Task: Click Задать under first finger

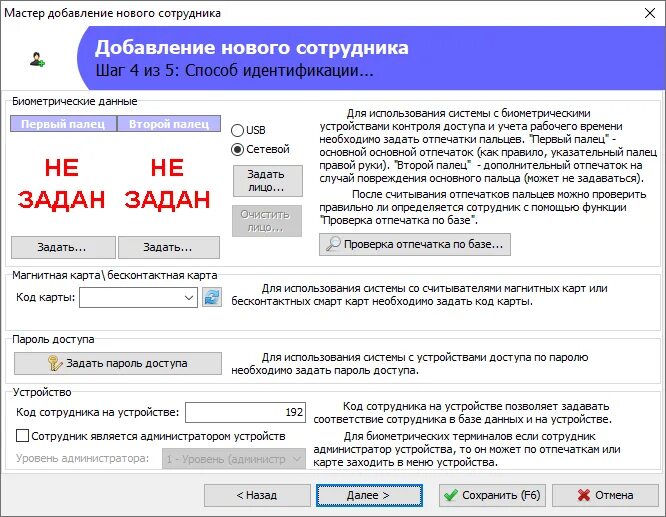Action: pos(63,247)
